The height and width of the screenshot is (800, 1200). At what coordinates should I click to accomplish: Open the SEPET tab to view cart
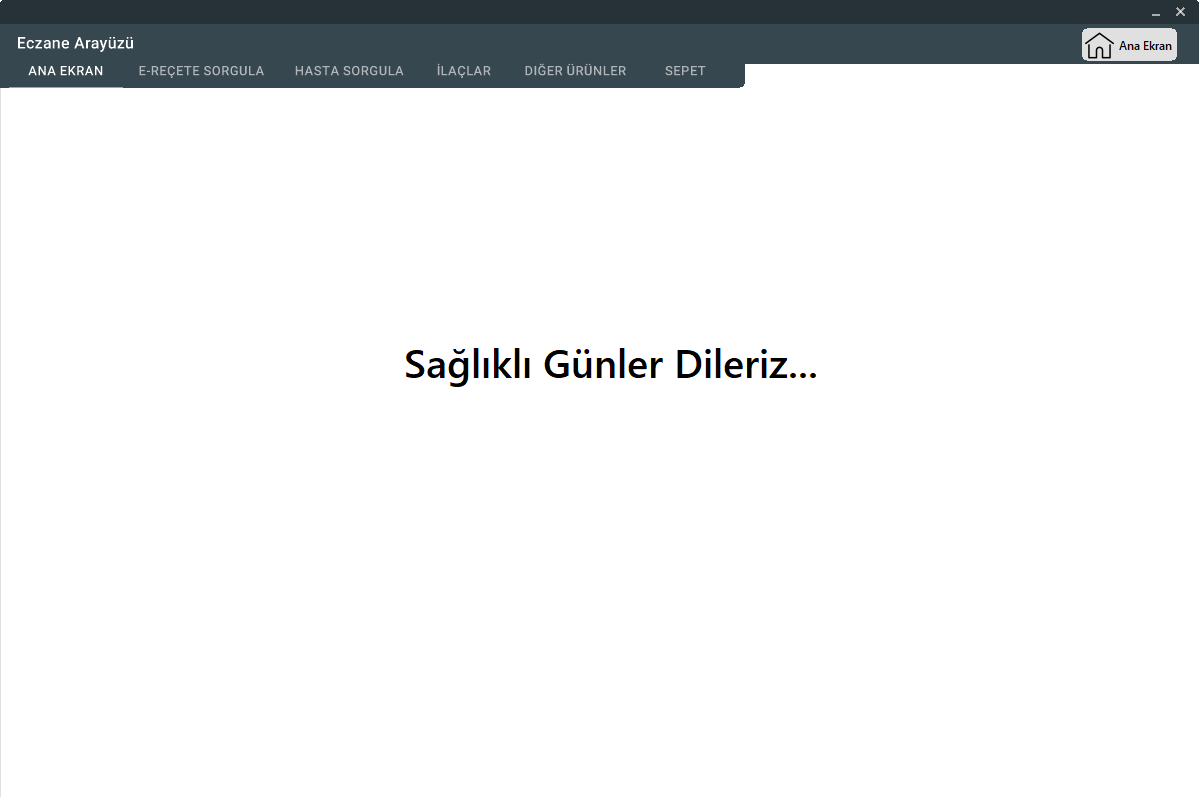(x=685, y=70)
